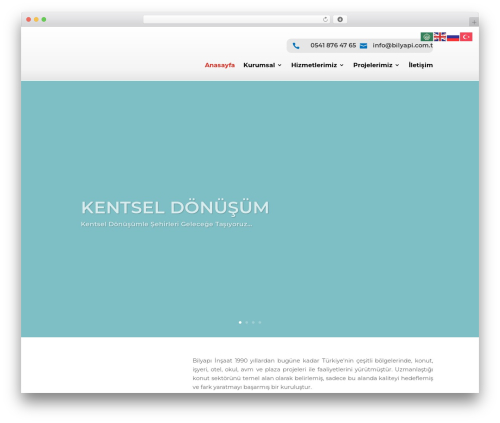The height and width of the screenshot is (423, 500).
Task: Maximize window with the green button
Action: pyautogui.click(x=44, y=19)
